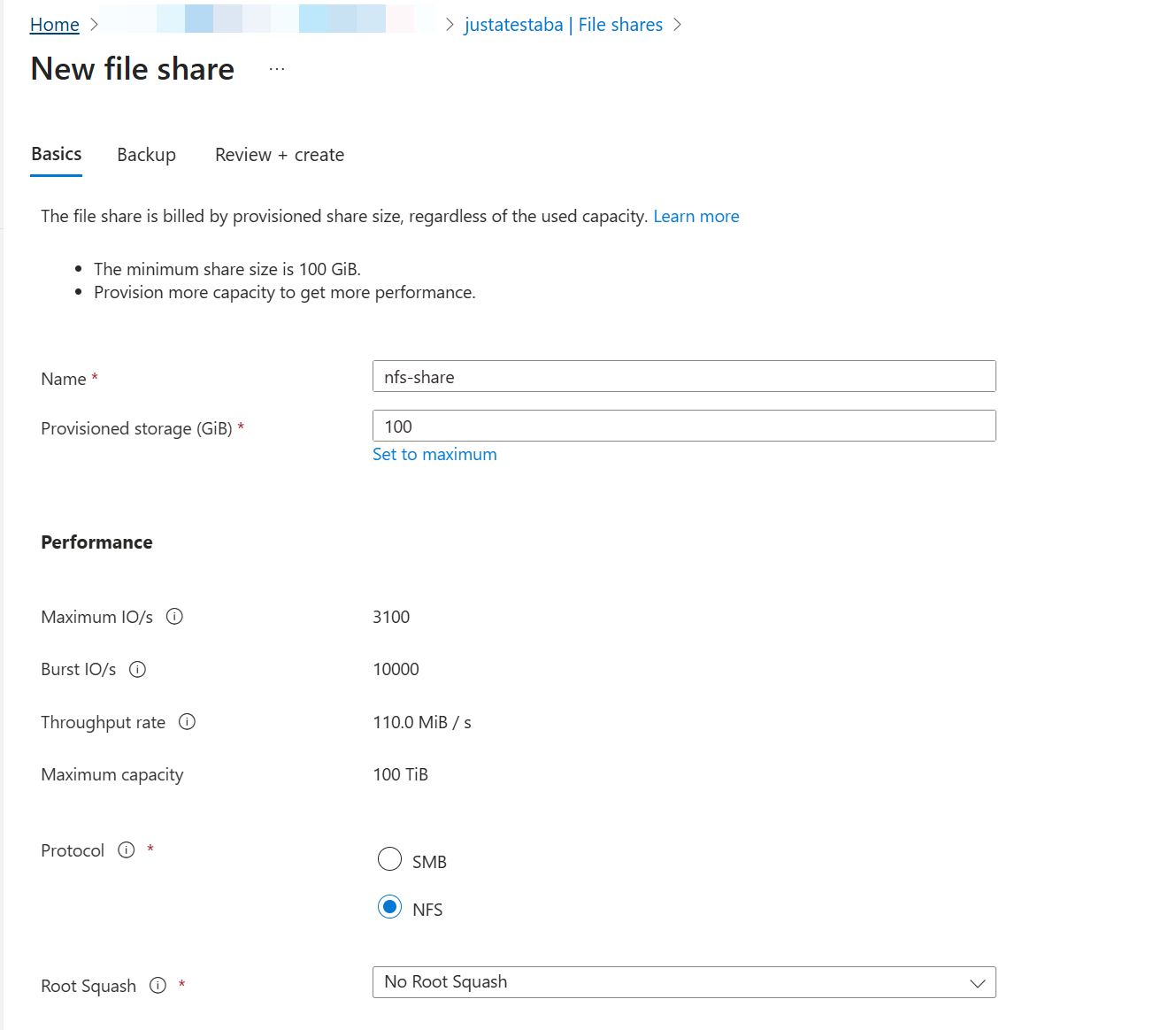Click the minimum share size 100 GiB note

click(x=227, y=269)
